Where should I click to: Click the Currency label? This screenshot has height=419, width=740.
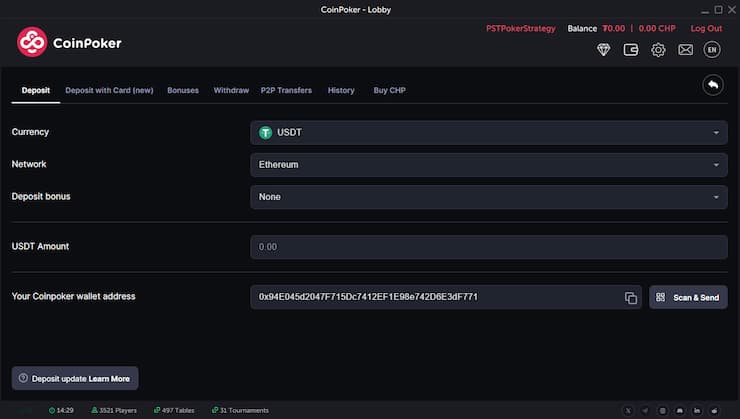[30, 132]
